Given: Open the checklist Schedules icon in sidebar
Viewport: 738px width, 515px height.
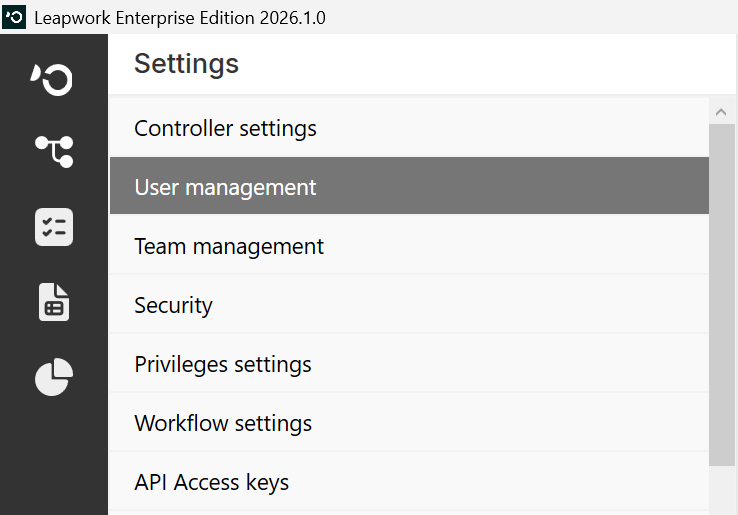Looking at the screenshot, I should click(54, 227).
